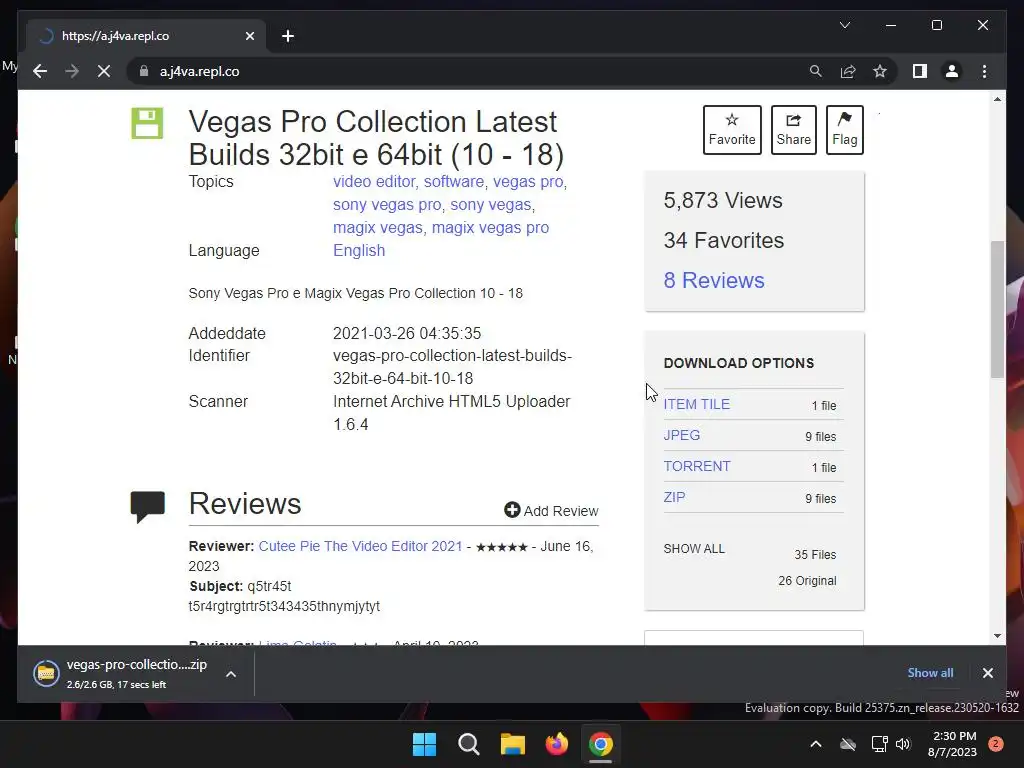Click the English language link

pyautogui.click(x=359, y=250)
